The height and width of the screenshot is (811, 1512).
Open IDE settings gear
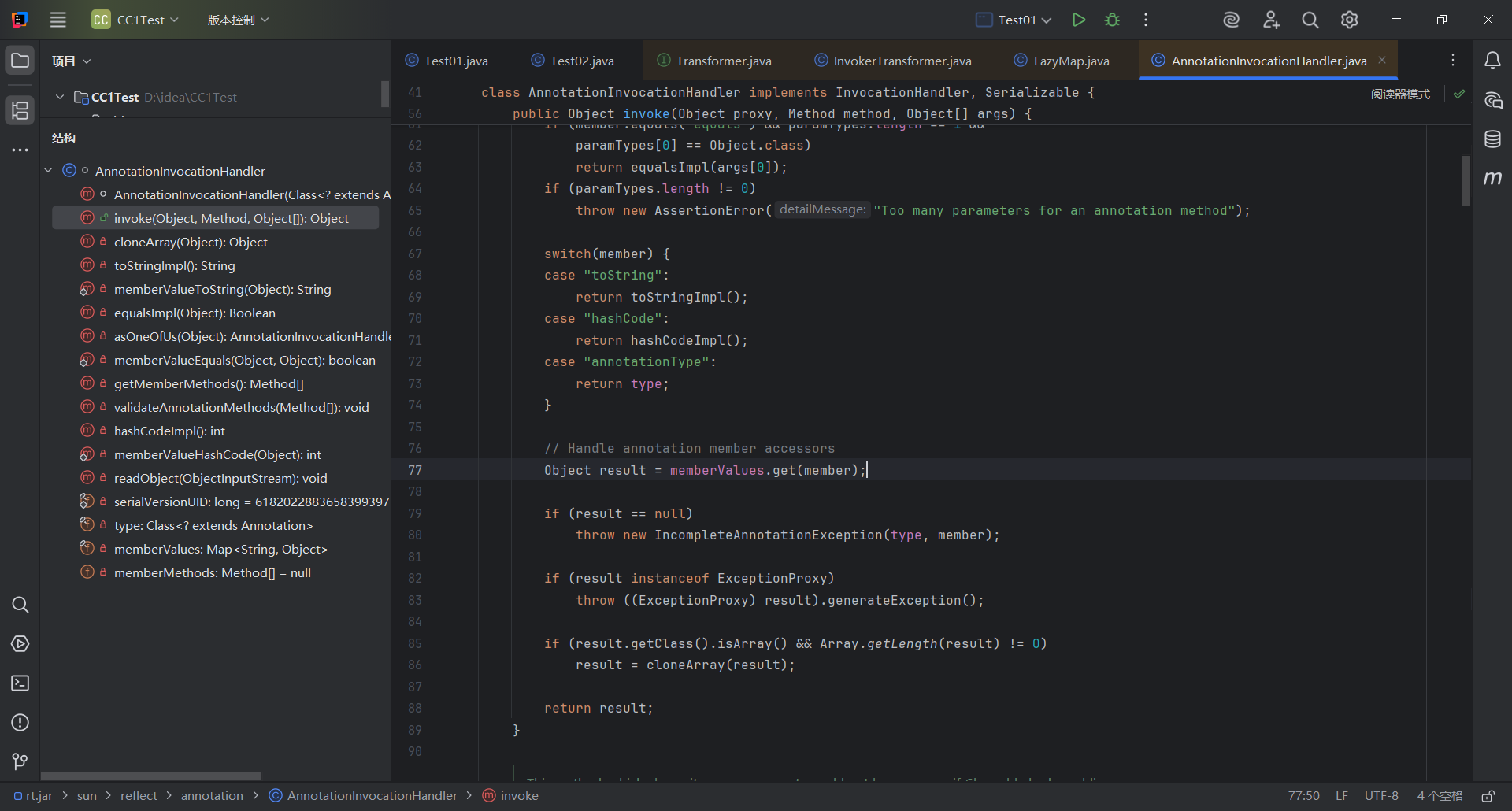tap(1350, 20)
